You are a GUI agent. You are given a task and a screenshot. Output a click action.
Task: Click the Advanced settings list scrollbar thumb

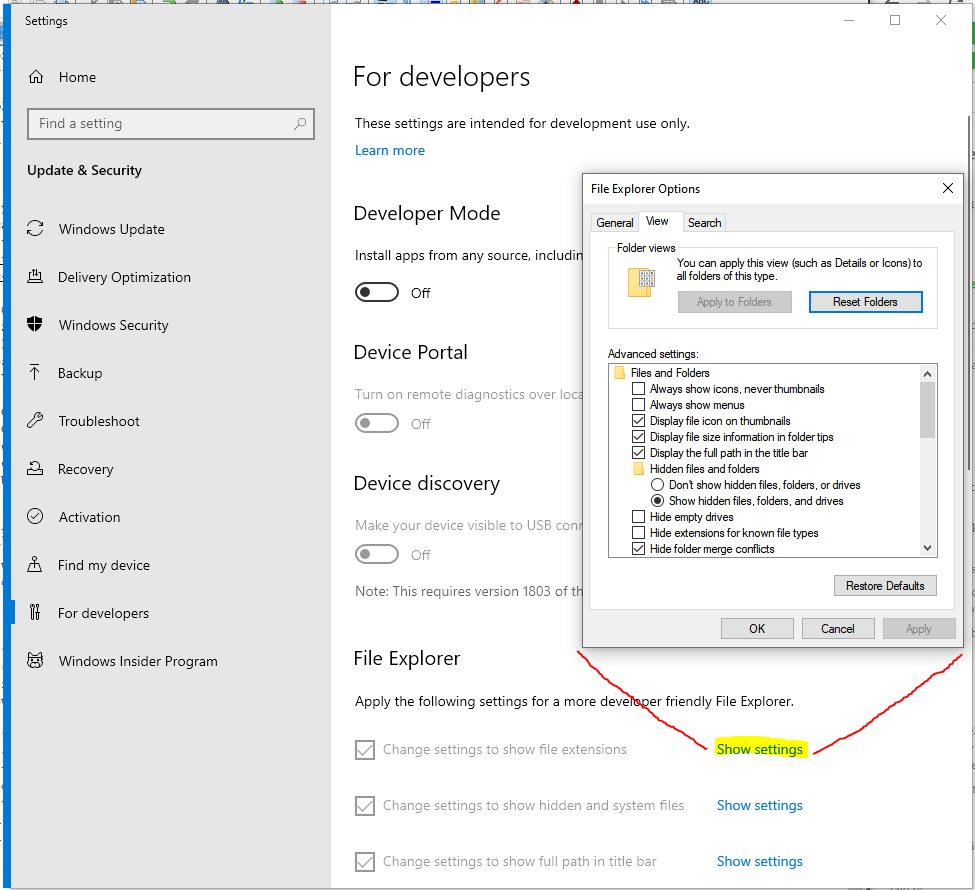tap(927, 410)
